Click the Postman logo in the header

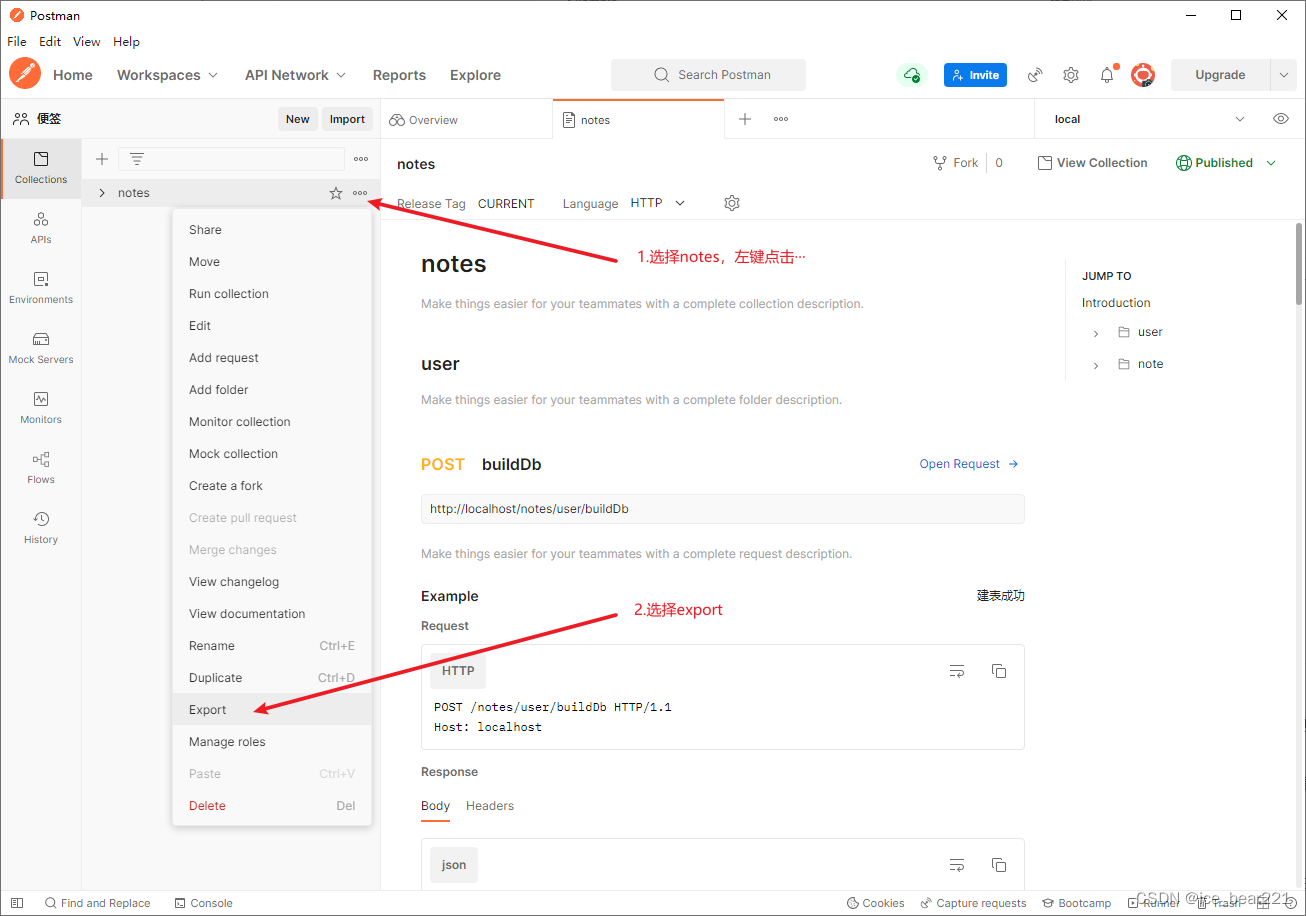(25, 74)
